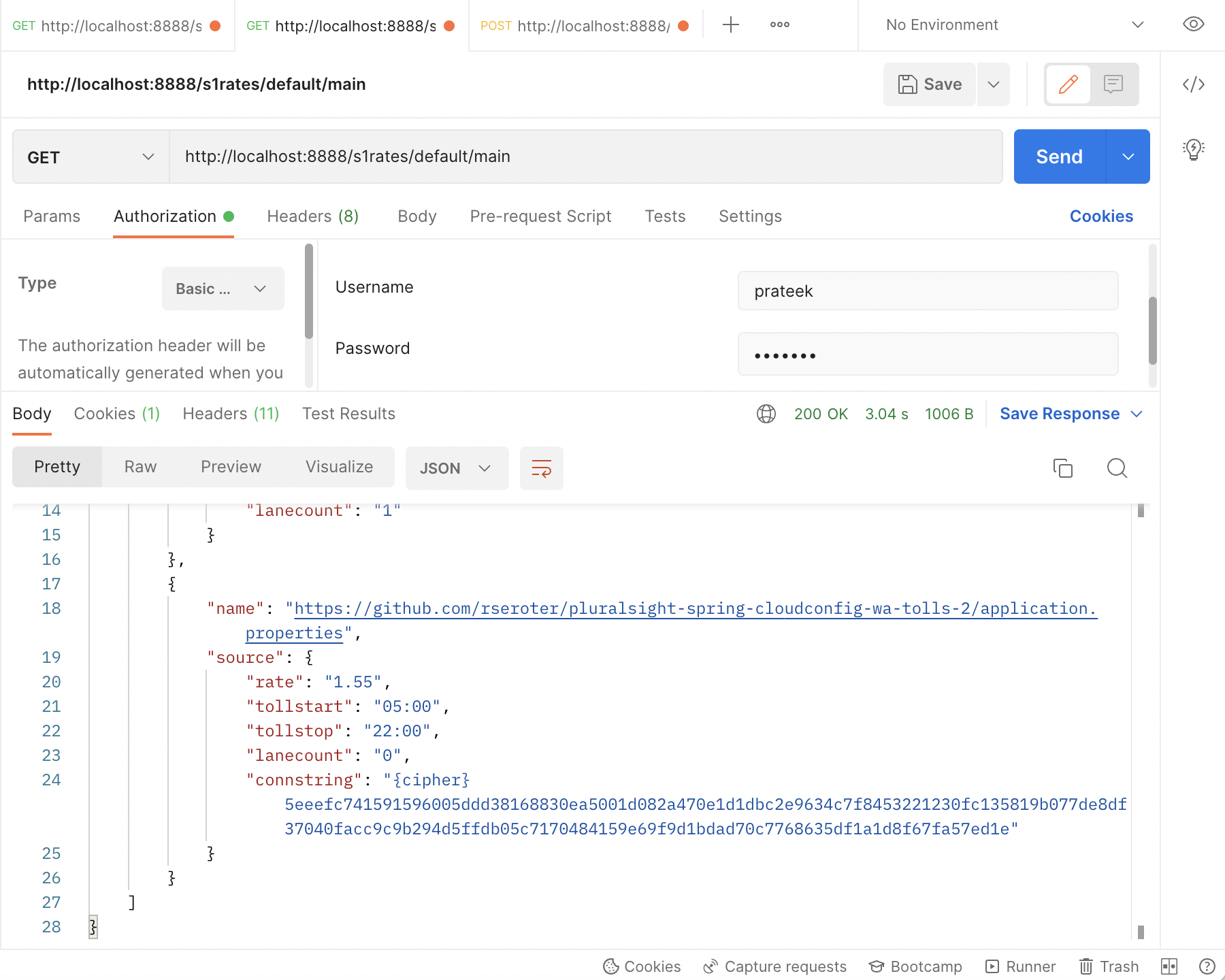Click the 200 OK status text
This screenshot has height=980, width=1225.
point(821,414)
